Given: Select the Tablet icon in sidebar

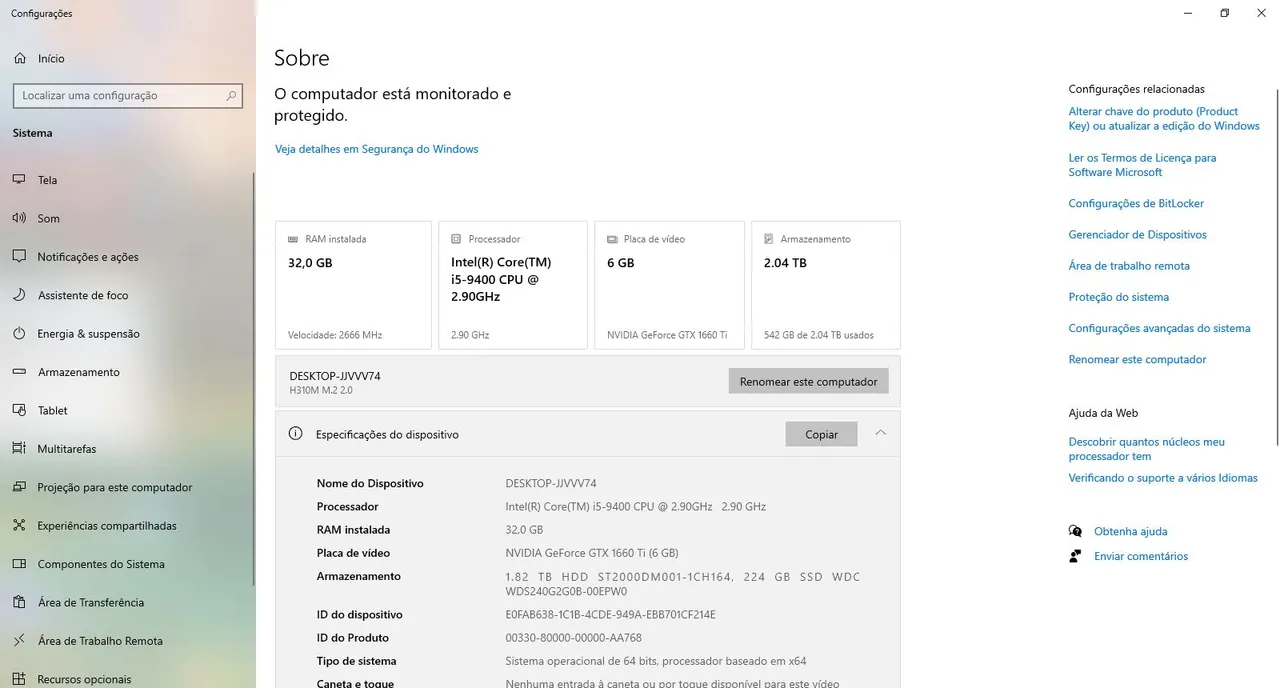Looking at the screenshot, I should pyautogui.click(x=19, y=411).
